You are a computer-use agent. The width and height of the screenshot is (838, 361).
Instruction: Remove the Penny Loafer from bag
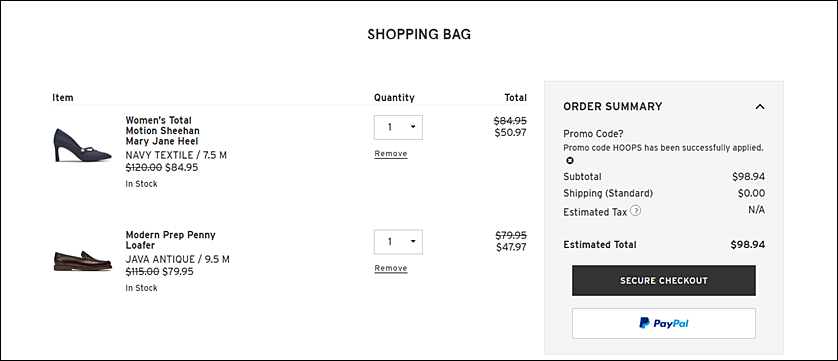click(391, 268)
